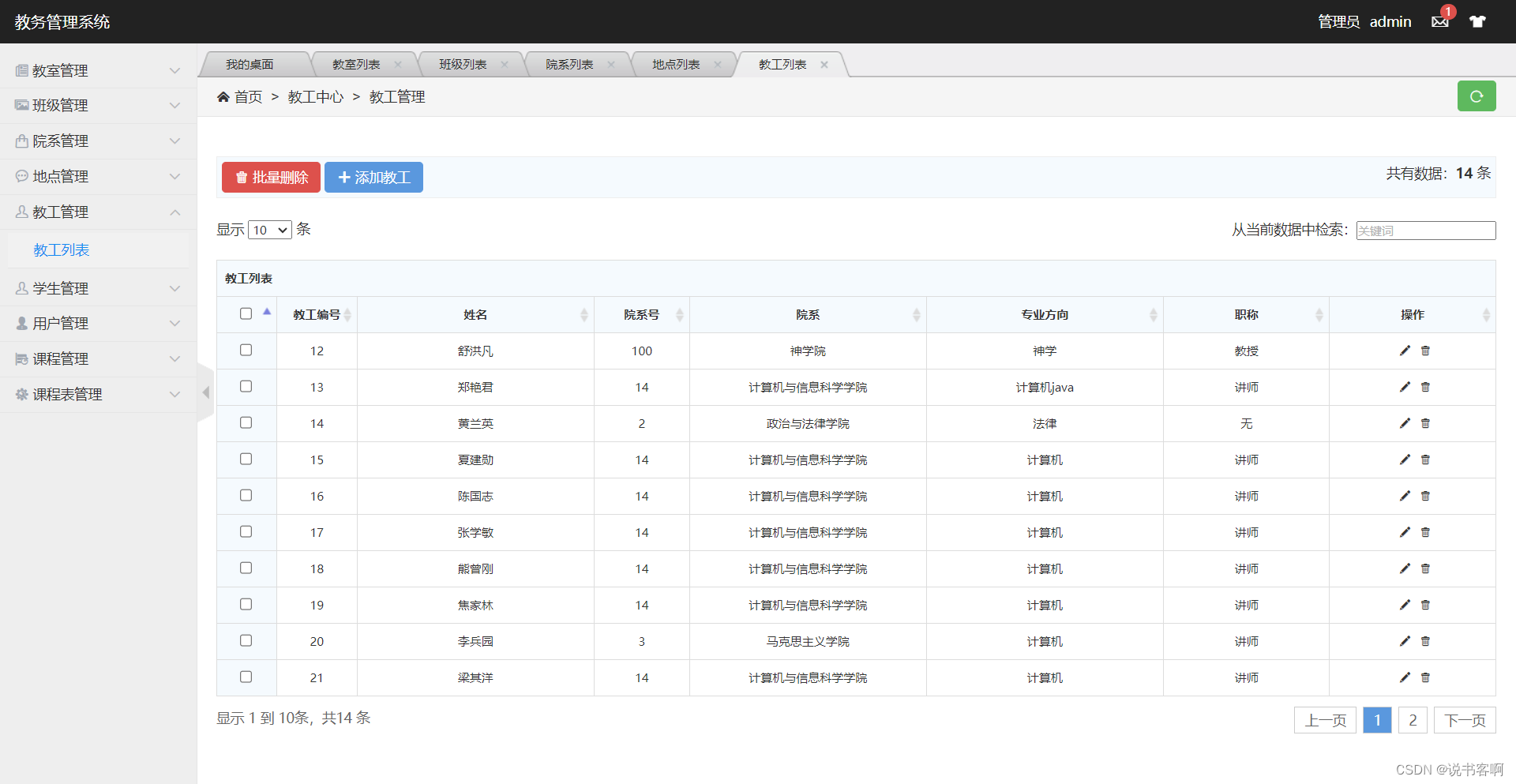Edit teacher 郑艳君 with pencil icon

pyautogui.click(x=1405, y=387)
